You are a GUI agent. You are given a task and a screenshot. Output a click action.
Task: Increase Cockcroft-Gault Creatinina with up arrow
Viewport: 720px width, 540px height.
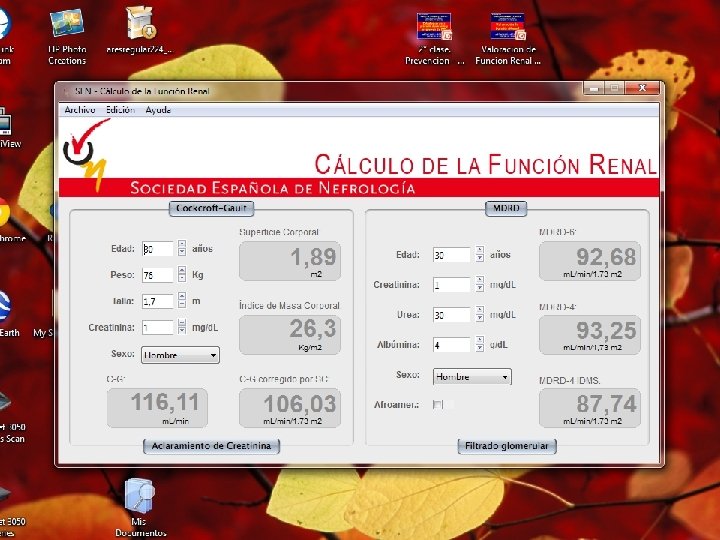click(x=182, y=323)
